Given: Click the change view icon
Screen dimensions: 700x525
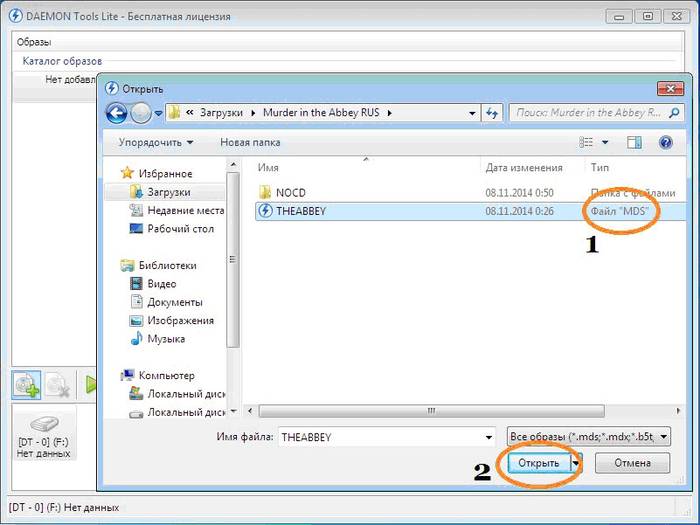Looking at the screenshot, I should coord(587,143).
